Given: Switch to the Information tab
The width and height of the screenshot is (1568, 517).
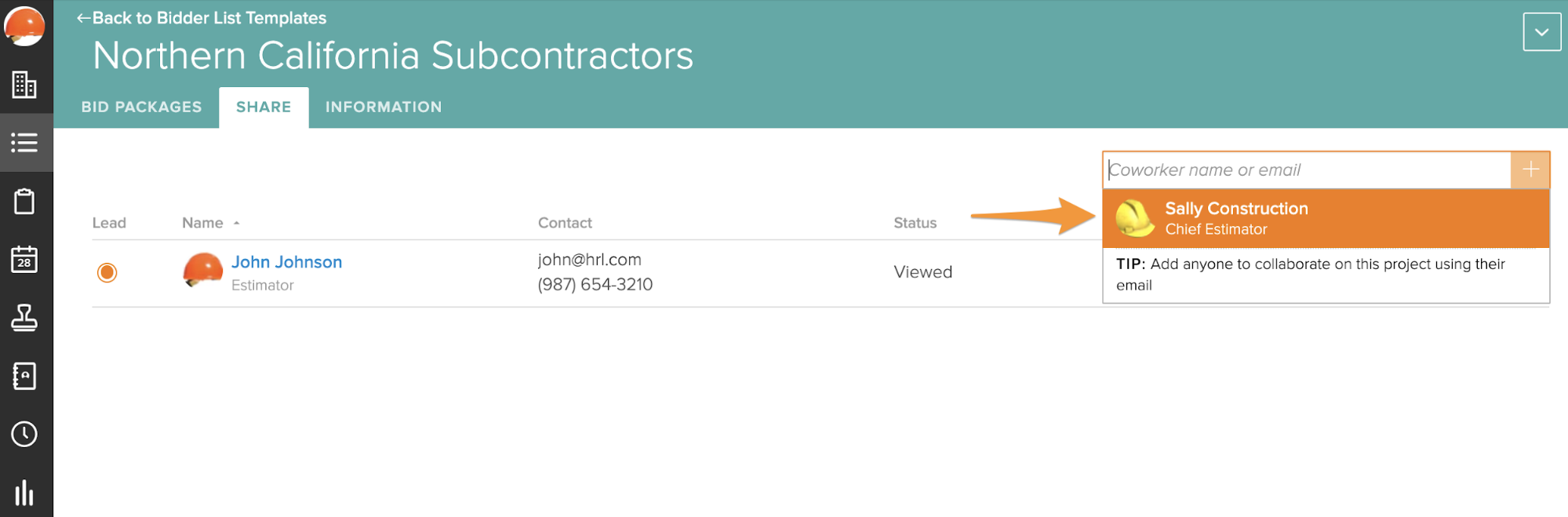Looking at the screenshot, I should (384, 107).
